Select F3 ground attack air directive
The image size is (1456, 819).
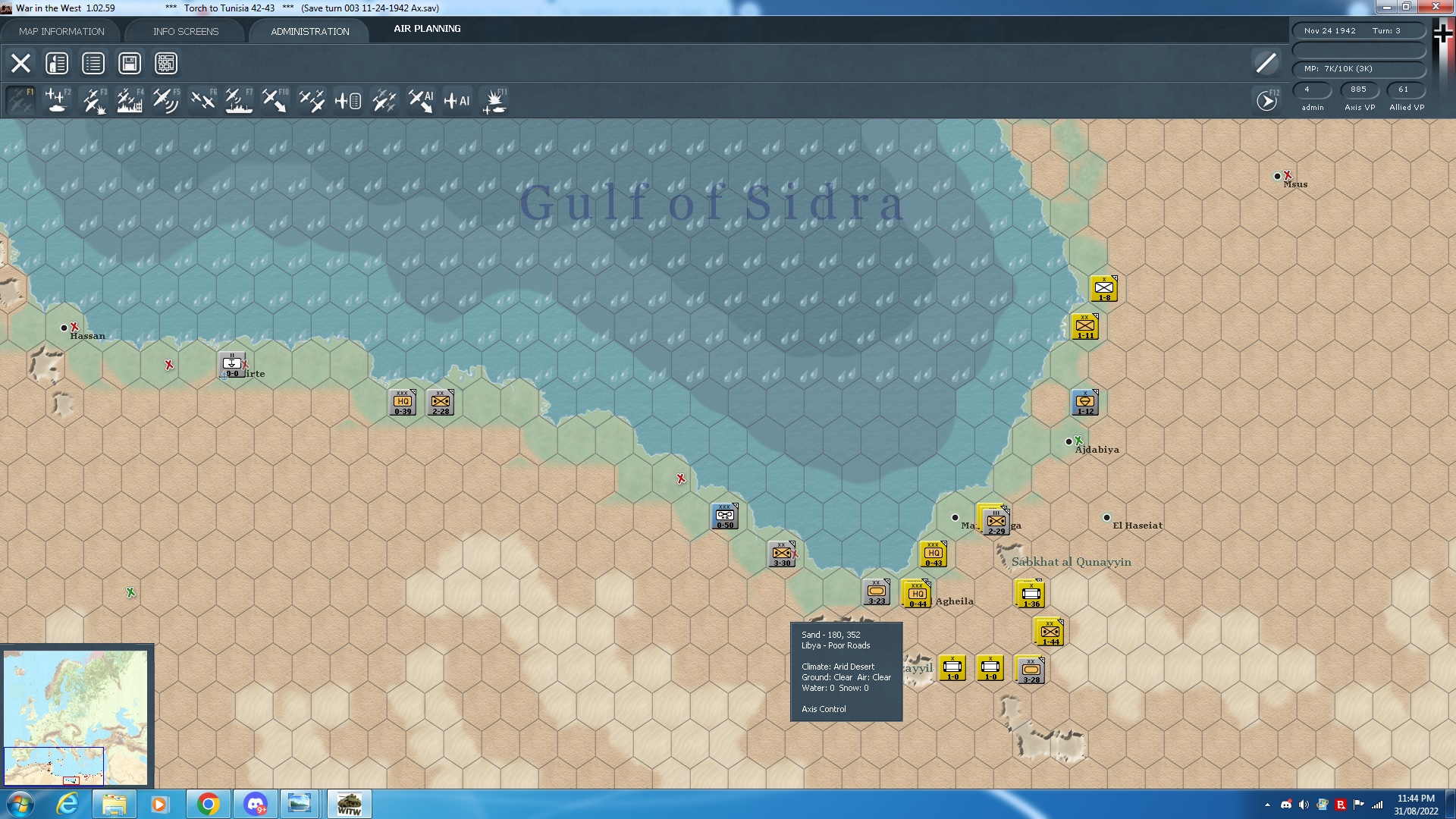click(x=93, y=100)
